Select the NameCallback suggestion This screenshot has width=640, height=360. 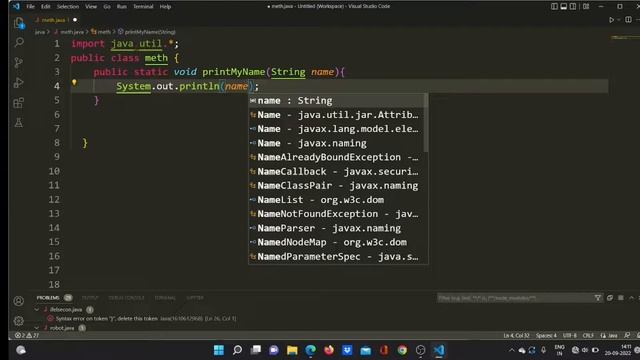(336, 171)
